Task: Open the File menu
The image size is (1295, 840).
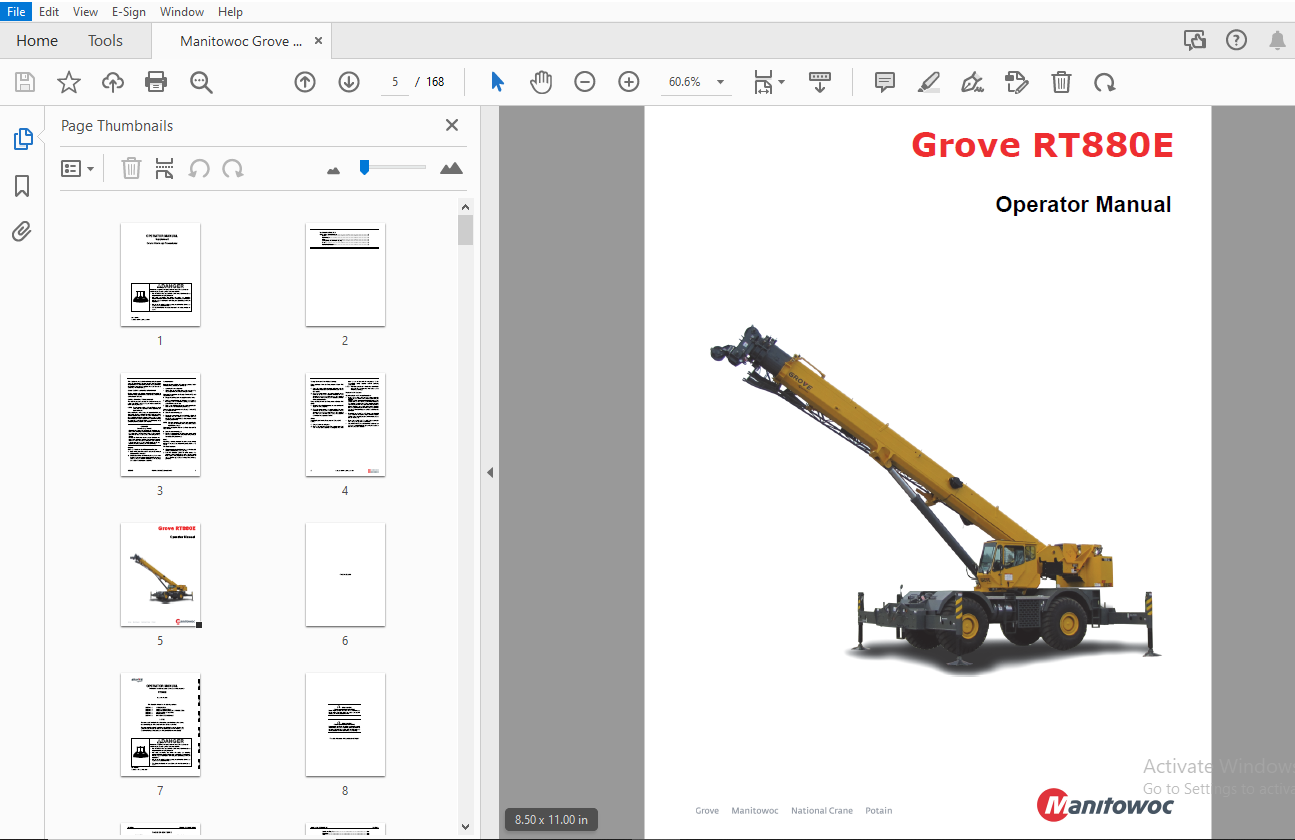Action: coord(17,12)
